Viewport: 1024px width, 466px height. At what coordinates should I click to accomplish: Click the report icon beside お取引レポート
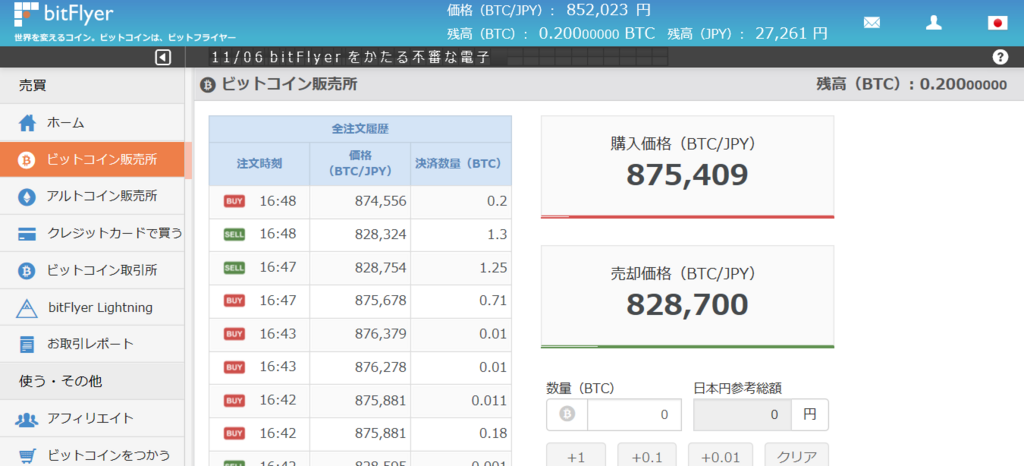coord(27,344)
